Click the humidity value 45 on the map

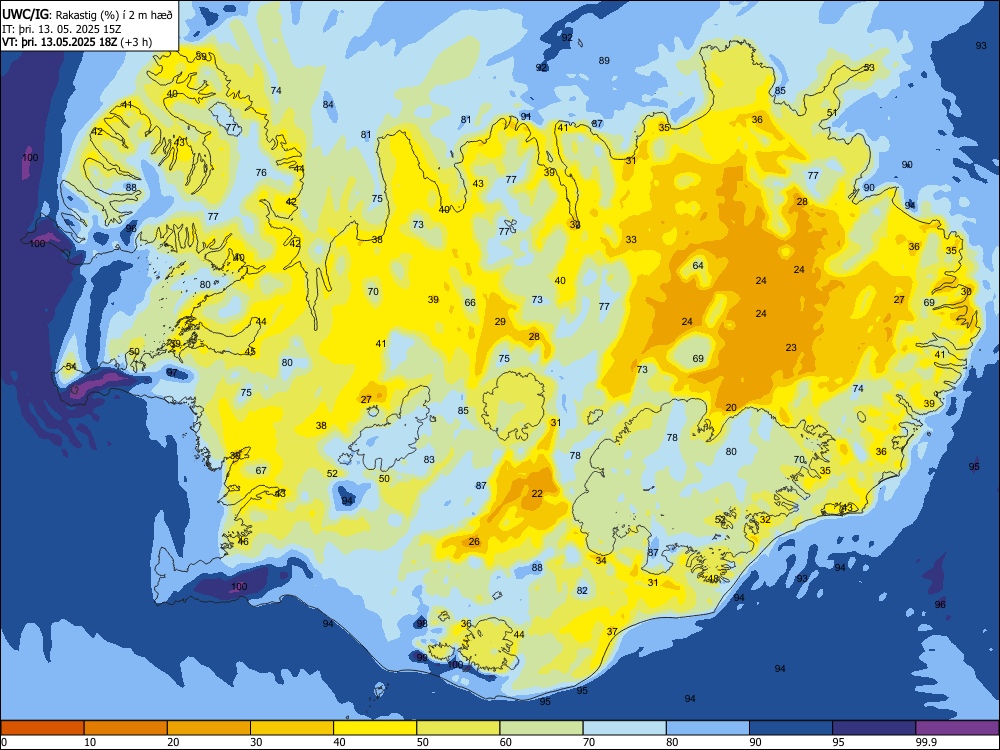[250, 352]
